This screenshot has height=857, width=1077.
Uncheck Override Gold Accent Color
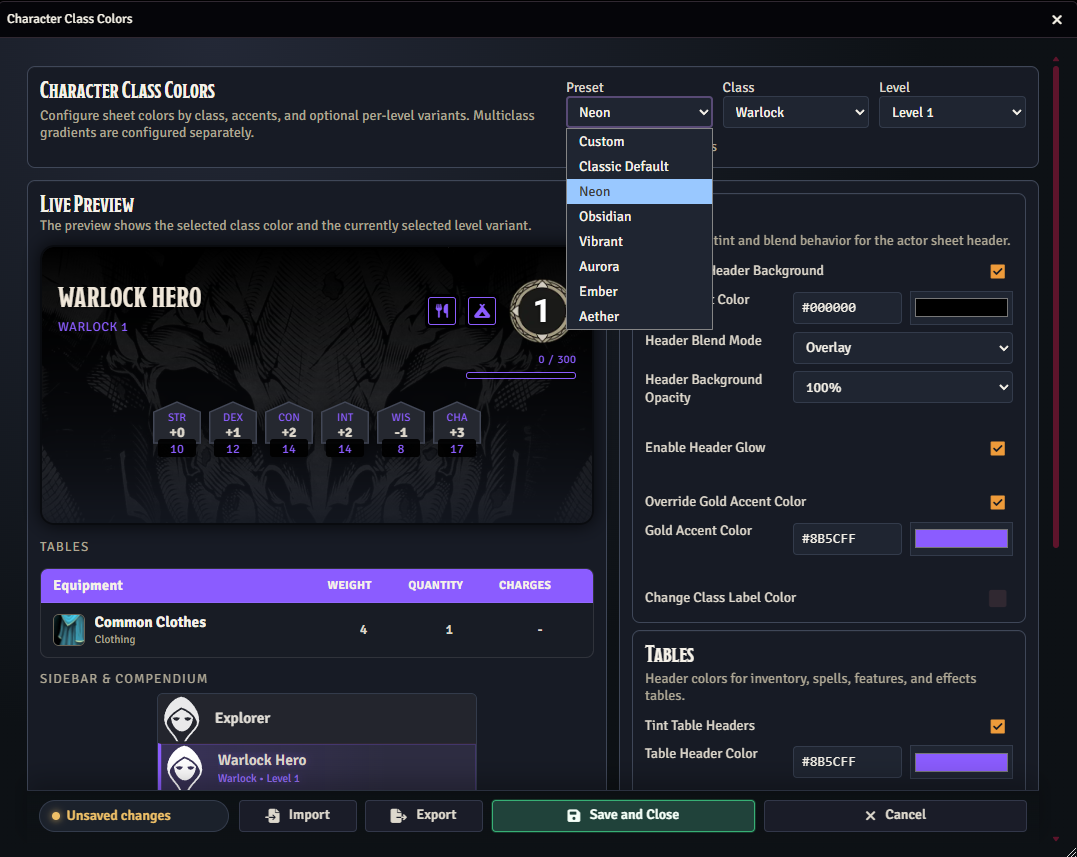pyautogui.click(x=997, y=502)
